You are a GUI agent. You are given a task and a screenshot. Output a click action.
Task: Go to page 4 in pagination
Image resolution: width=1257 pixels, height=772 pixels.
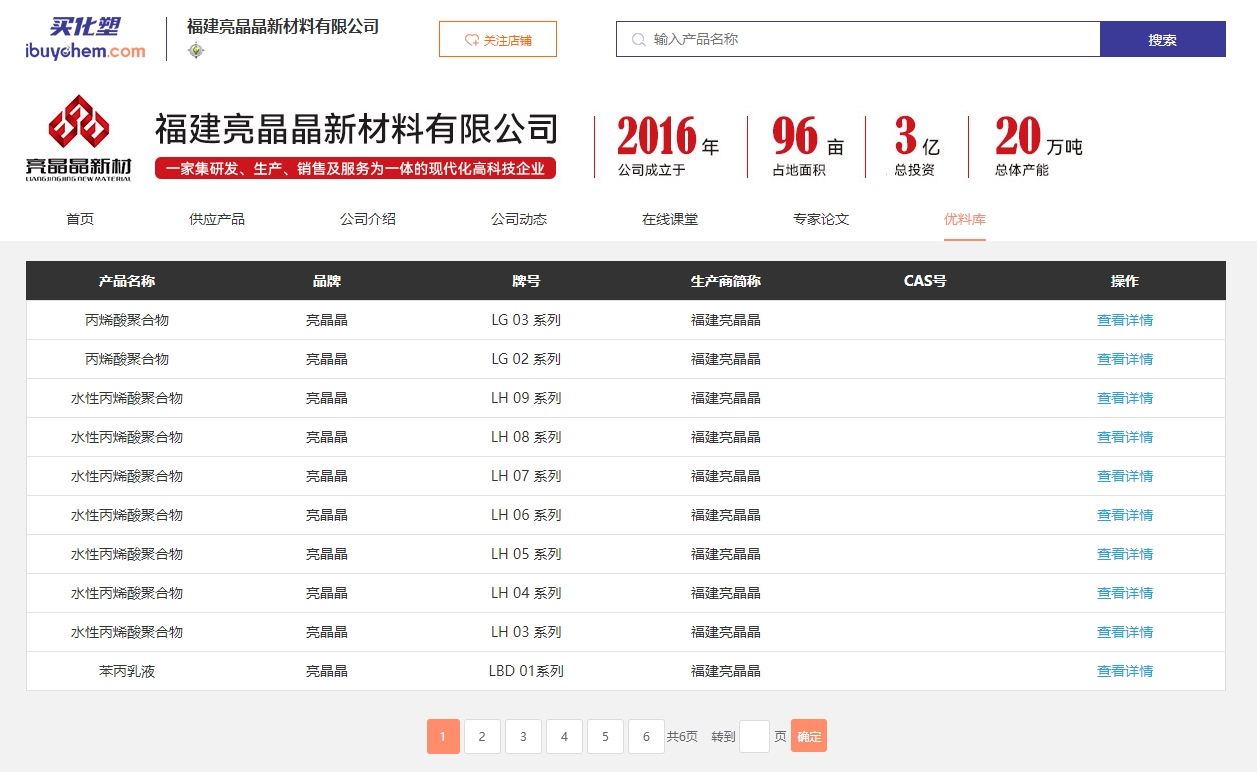564,737
